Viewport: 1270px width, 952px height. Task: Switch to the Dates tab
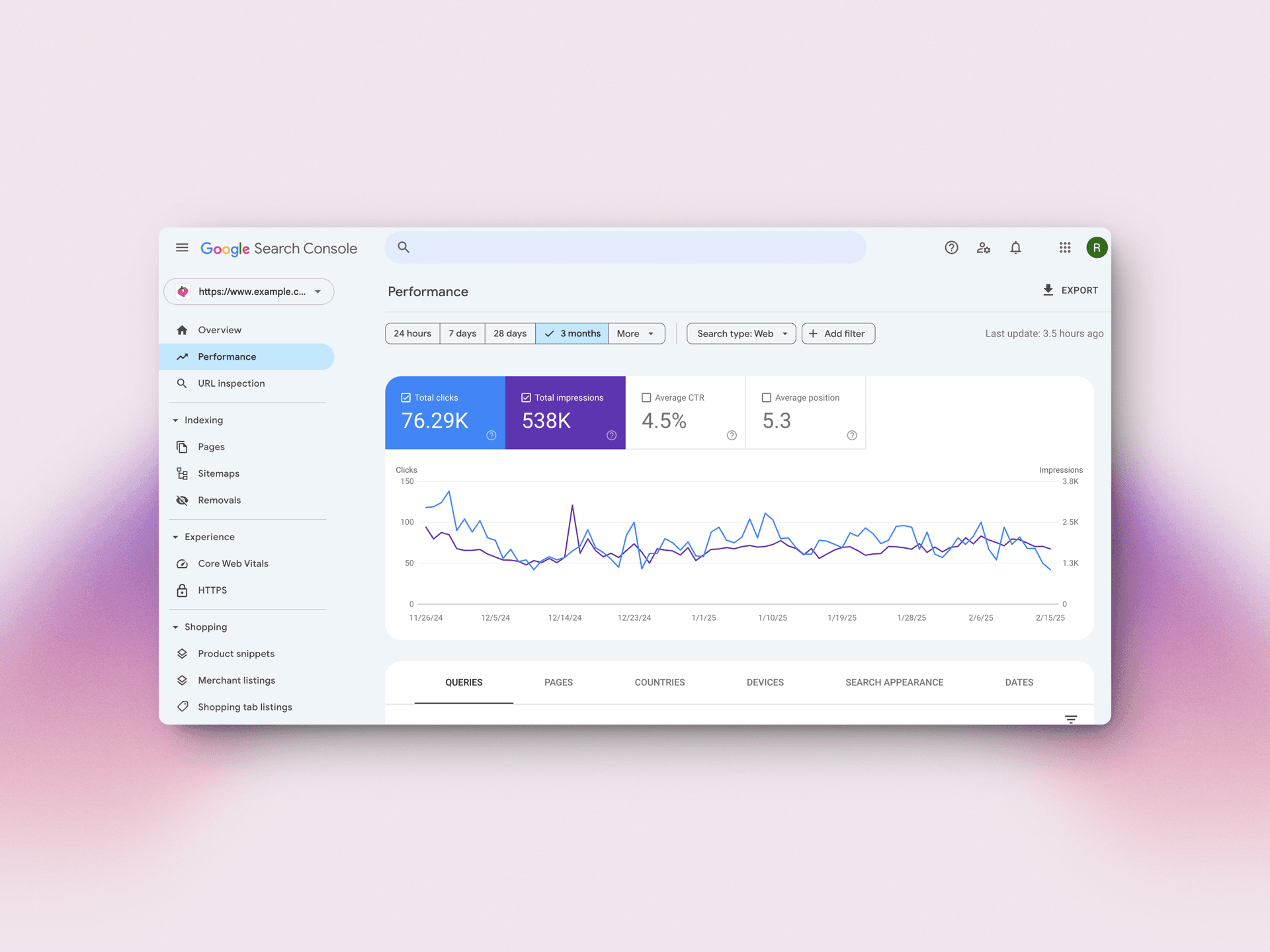point(1019,682)
